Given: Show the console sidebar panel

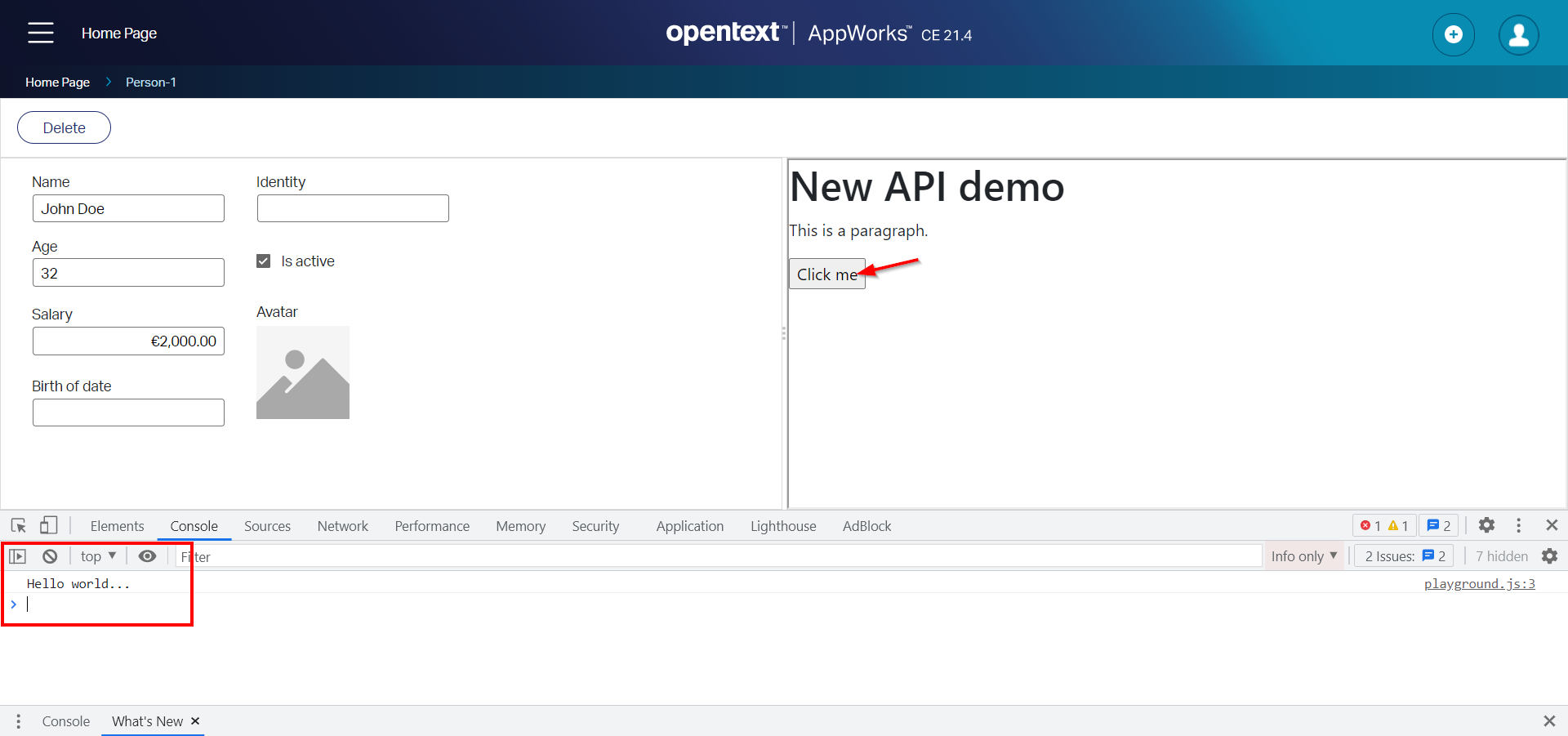Looking at the screenshot, I should pyautogui.click(x=18, y=556).
